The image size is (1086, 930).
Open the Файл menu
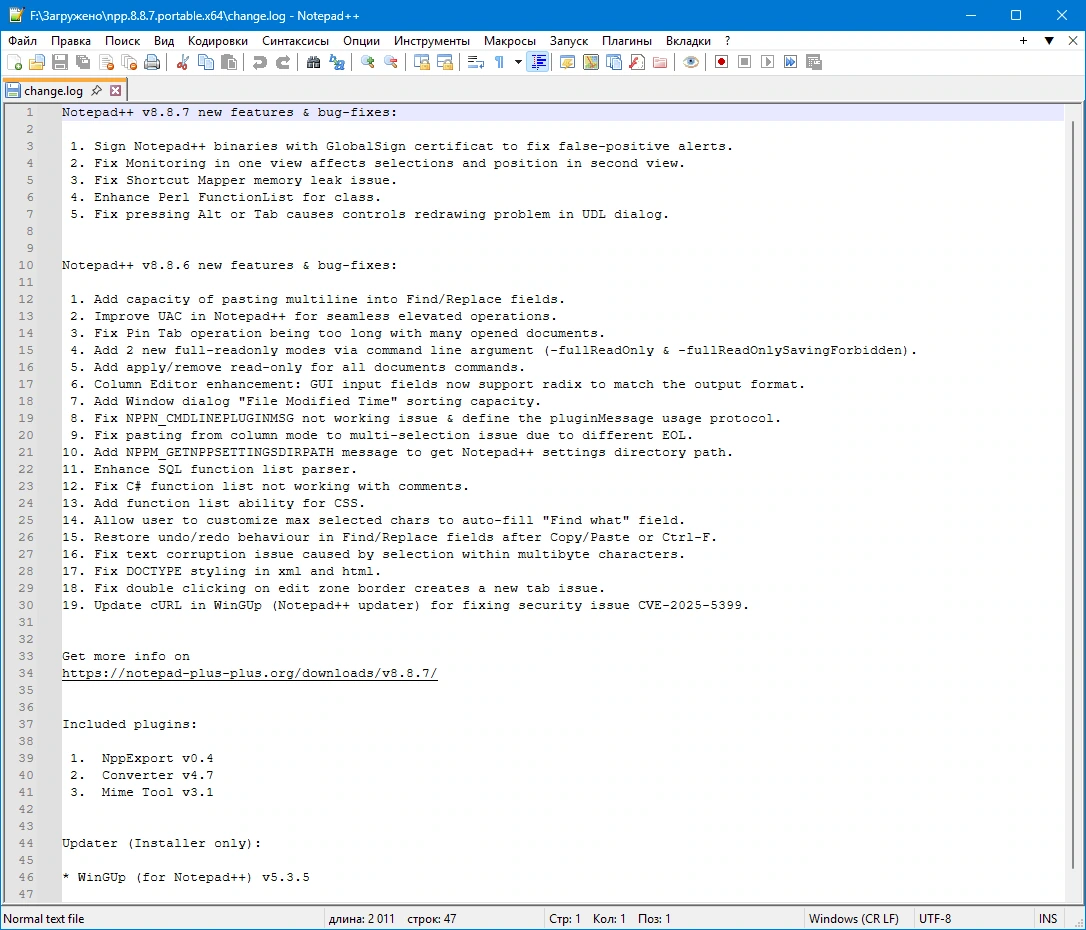23,41
